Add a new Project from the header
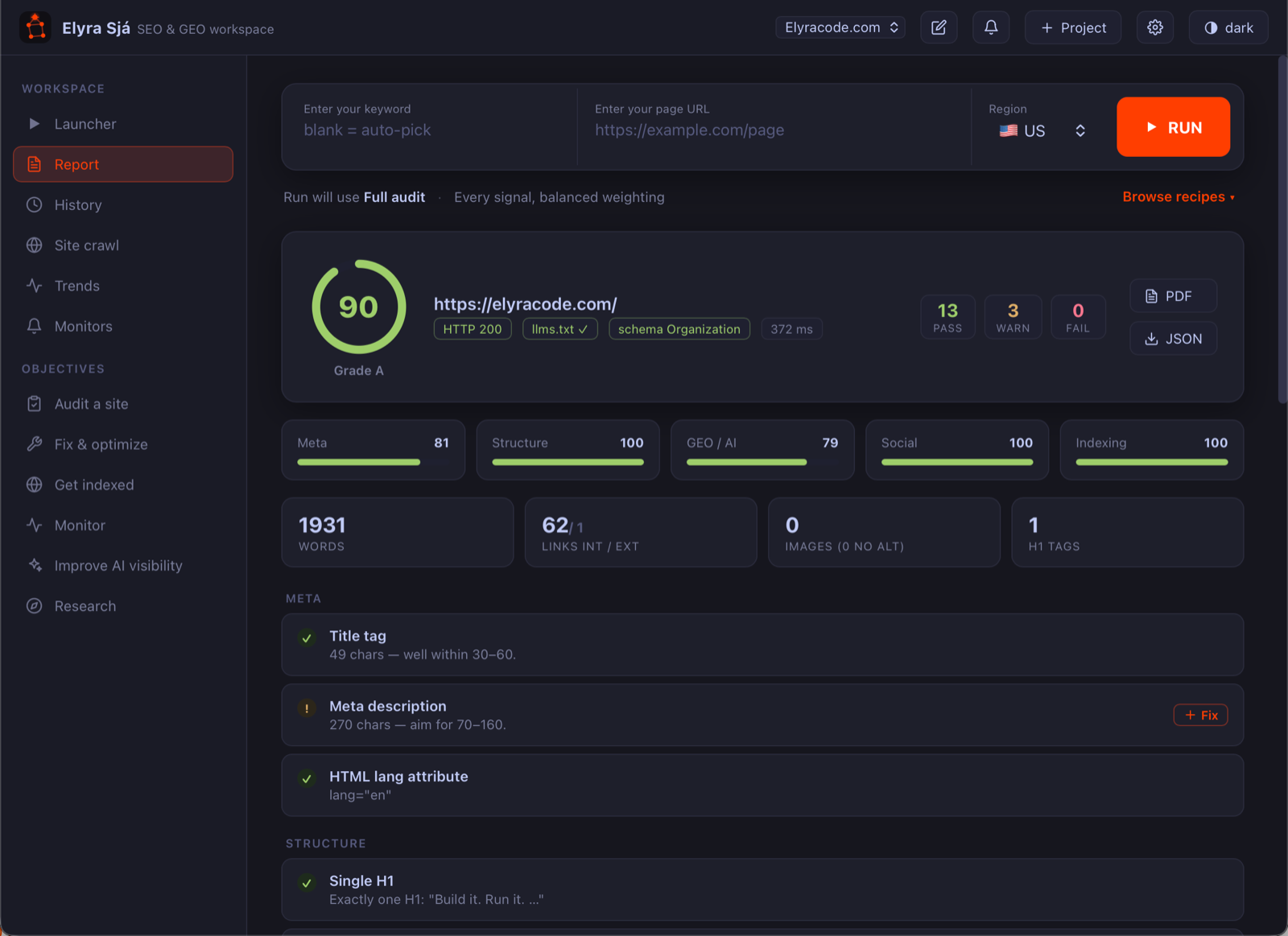This screenshot has height=936, width=1288. click(x=1073, y=27)
